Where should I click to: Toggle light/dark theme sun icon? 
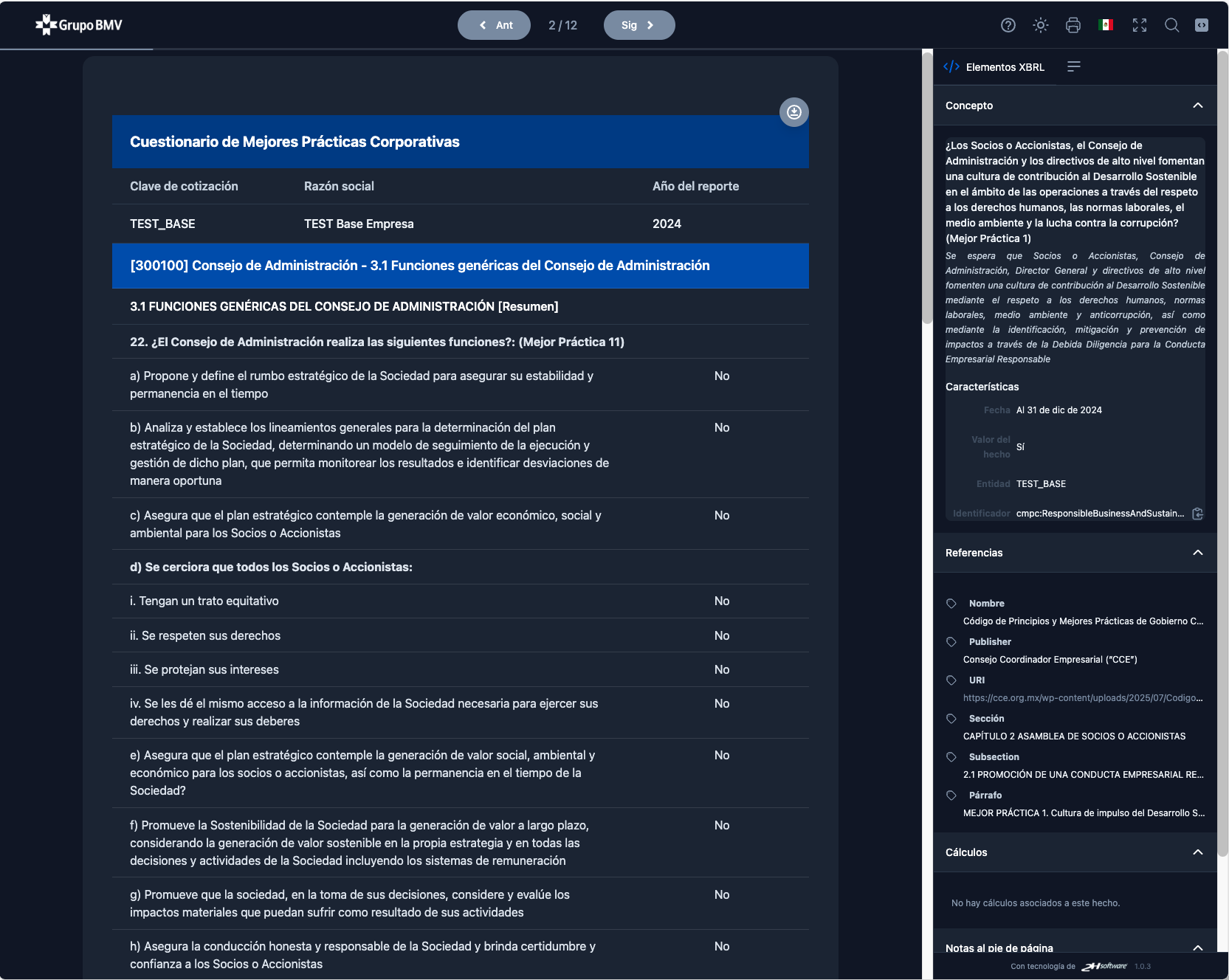(x=1041, y=25)
